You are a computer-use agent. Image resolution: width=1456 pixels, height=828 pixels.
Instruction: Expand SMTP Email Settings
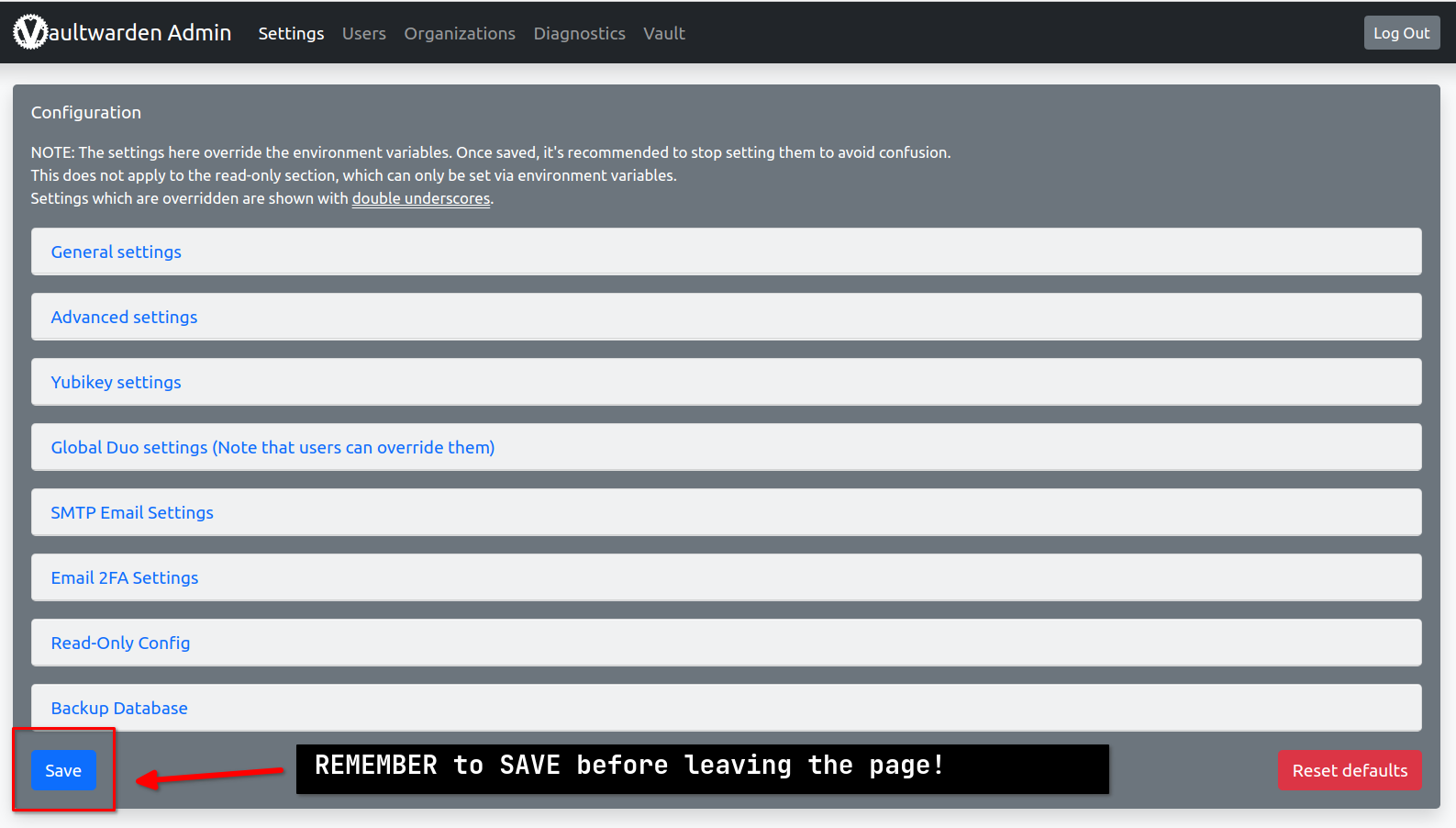(x=131, y=512)
